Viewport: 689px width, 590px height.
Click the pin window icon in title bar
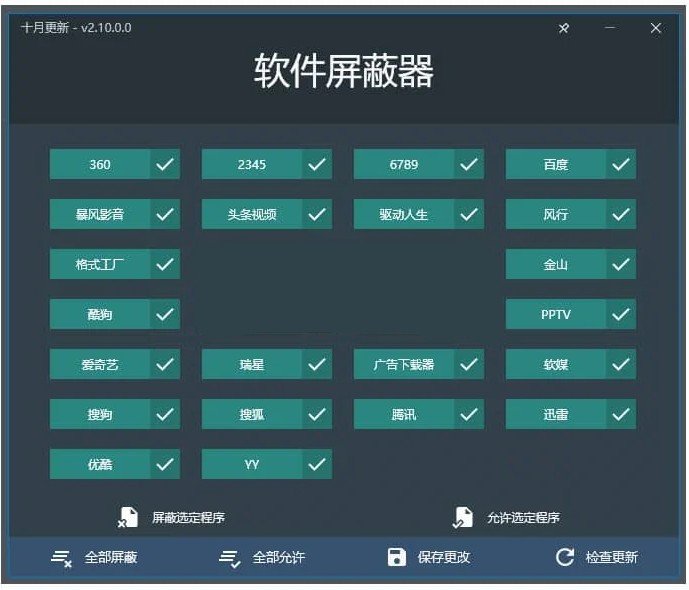564,28
